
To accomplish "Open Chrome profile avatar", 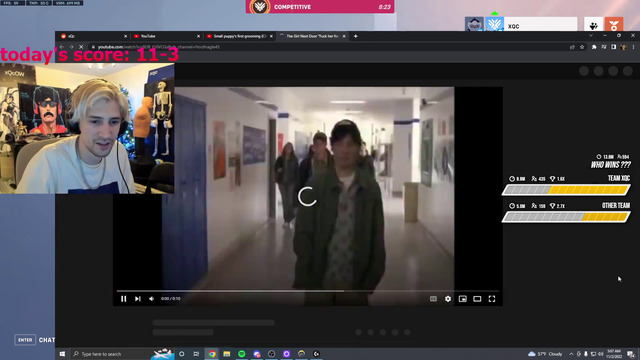I will (x=623, y=47).
